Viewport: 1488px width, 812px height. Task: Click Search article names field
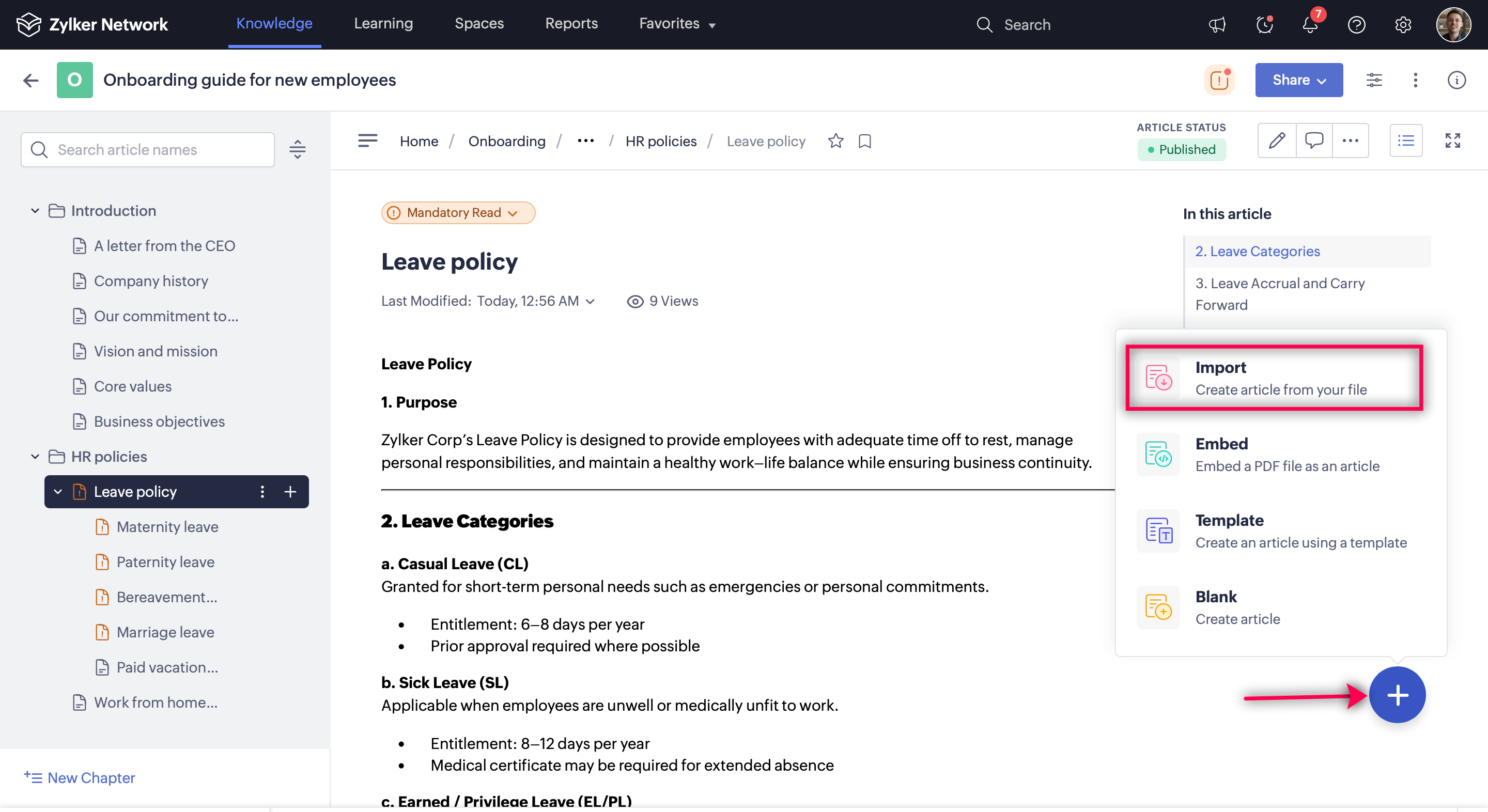tap(148, 150)
